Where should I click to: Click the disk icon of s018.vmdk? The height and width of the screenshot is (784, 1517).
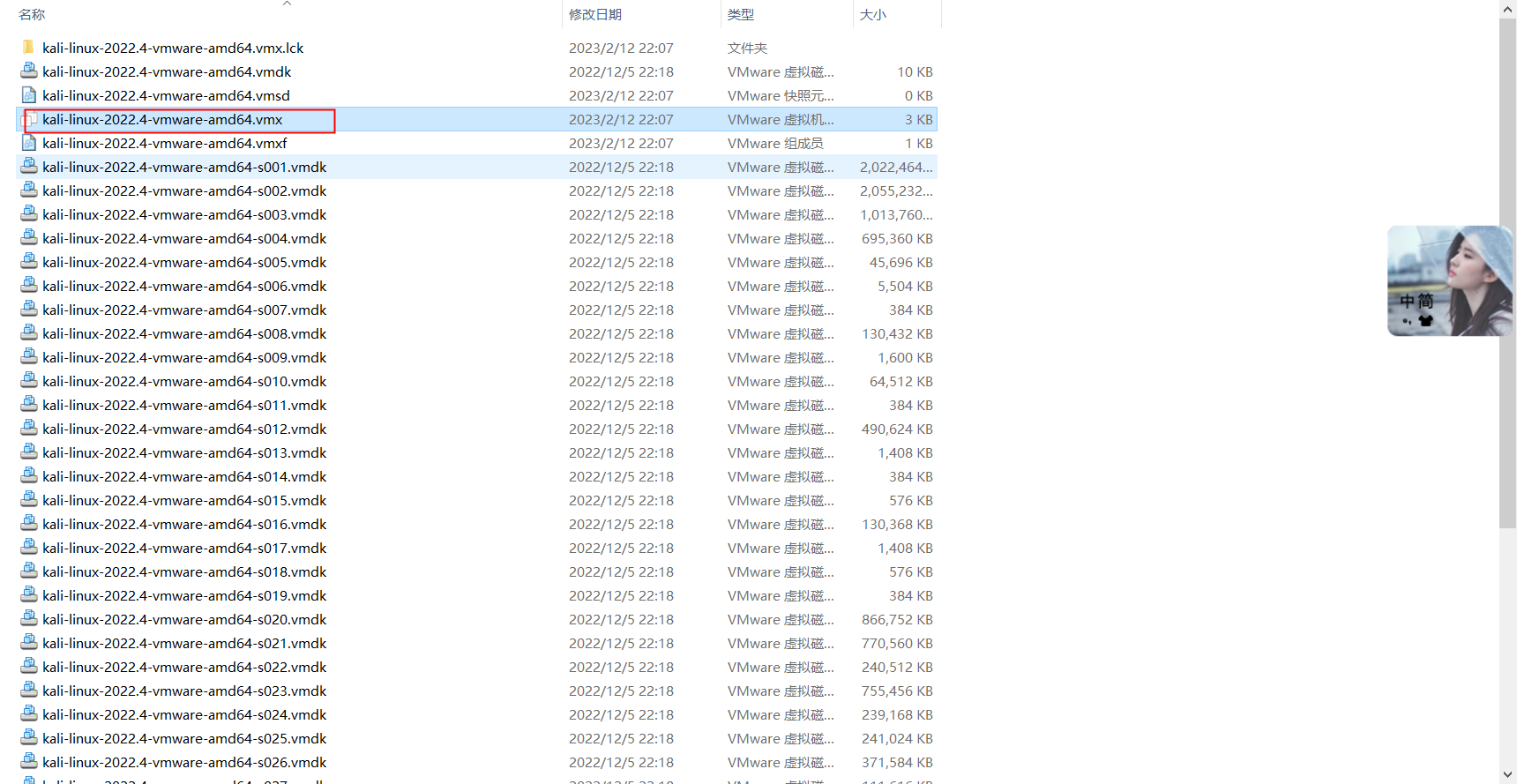28,571
